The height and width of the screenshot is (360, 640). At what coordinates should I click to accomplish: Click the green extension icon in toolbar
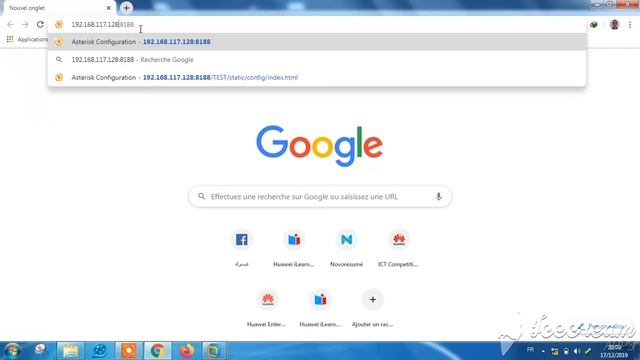tap(593, 24)
